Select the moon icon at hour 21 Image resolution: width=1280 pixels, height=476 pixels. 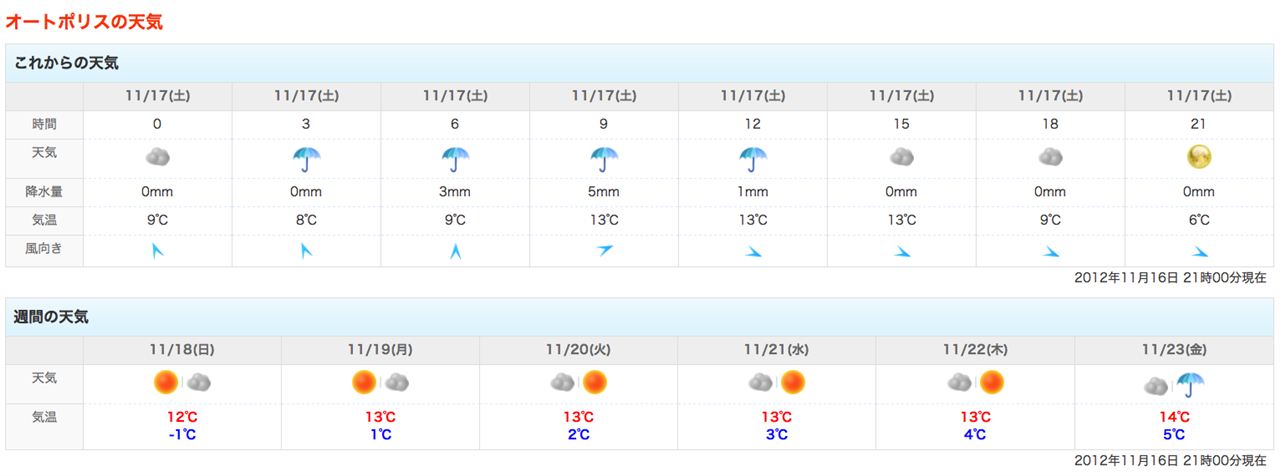[x=1199, y=157]
